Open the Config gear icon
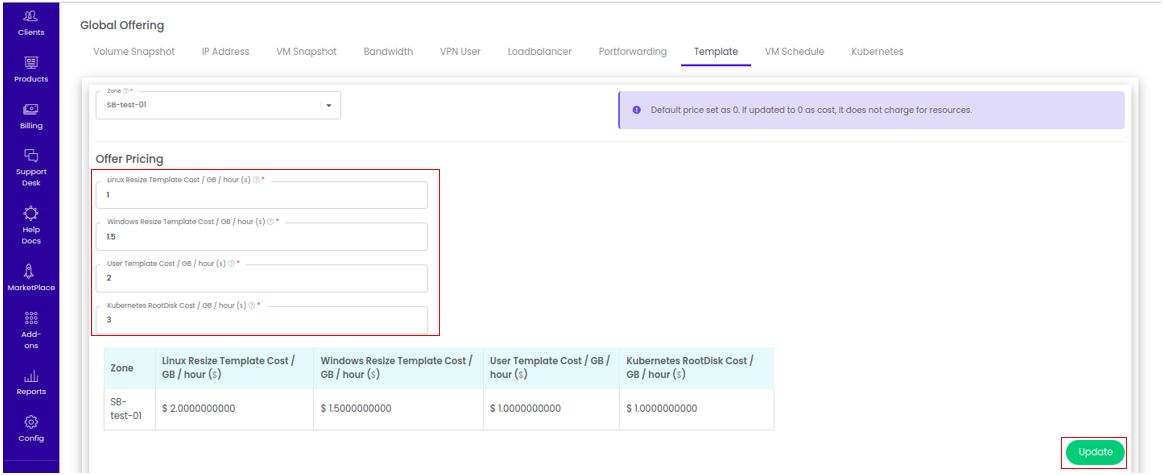 (x=30, y=422)
